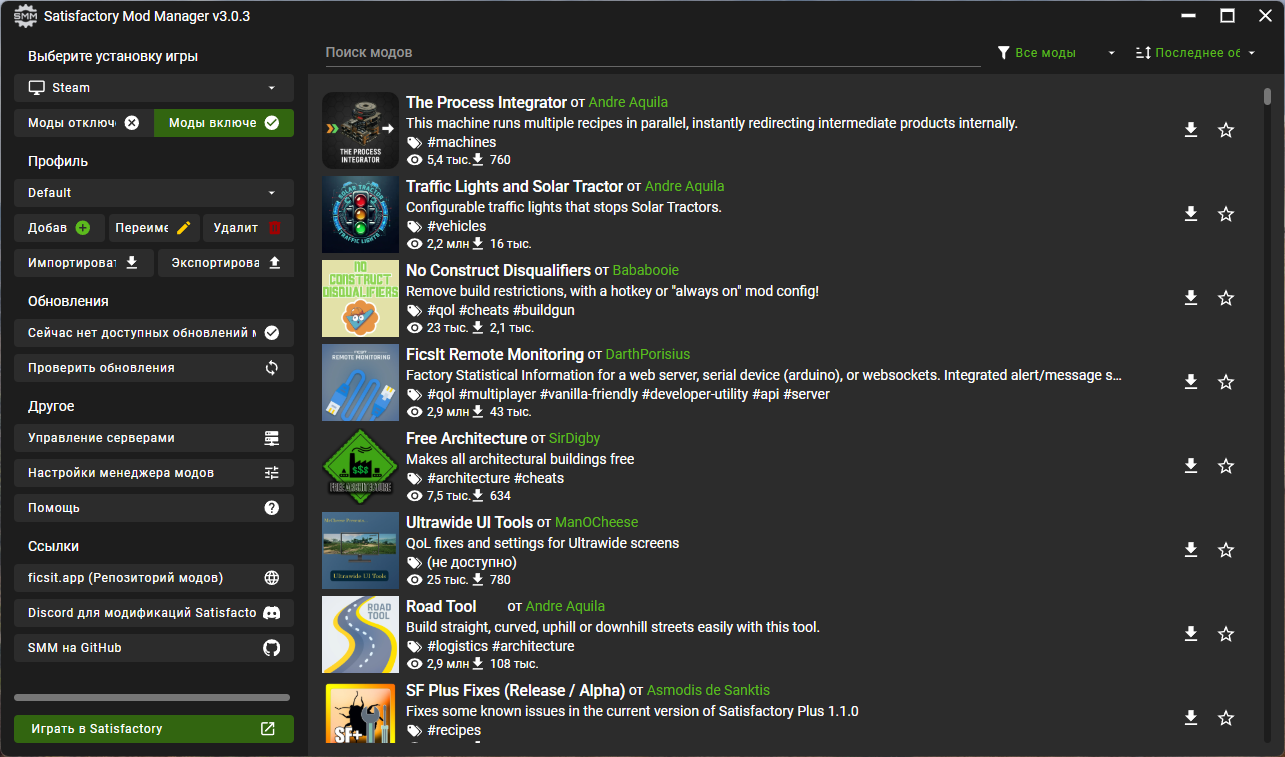Open Traffic Lights and Solar Tractor thumbnail

[360, 214]
